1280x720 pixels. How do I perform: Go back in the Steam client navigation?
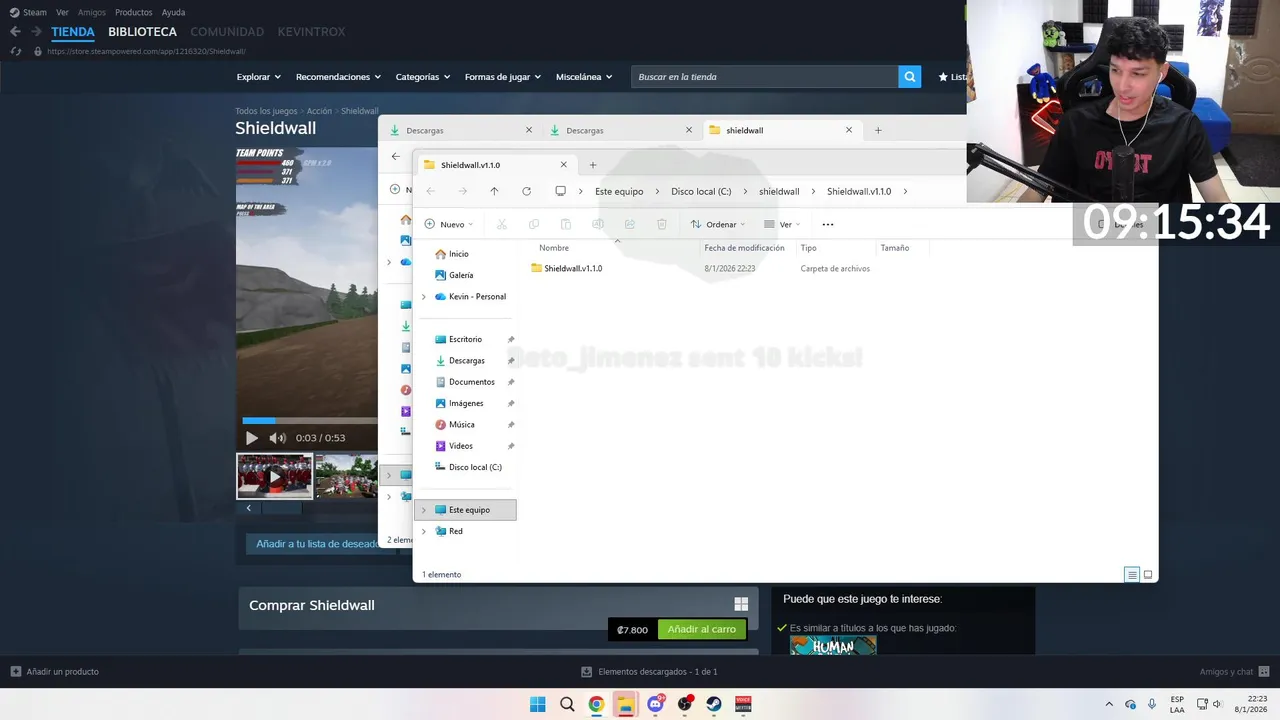[x=15, y=32]
